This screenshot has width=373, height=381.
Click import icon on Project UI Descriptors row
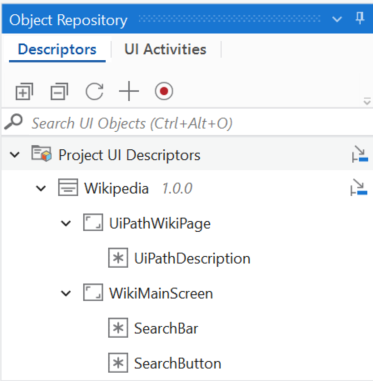tap(360, 154)
